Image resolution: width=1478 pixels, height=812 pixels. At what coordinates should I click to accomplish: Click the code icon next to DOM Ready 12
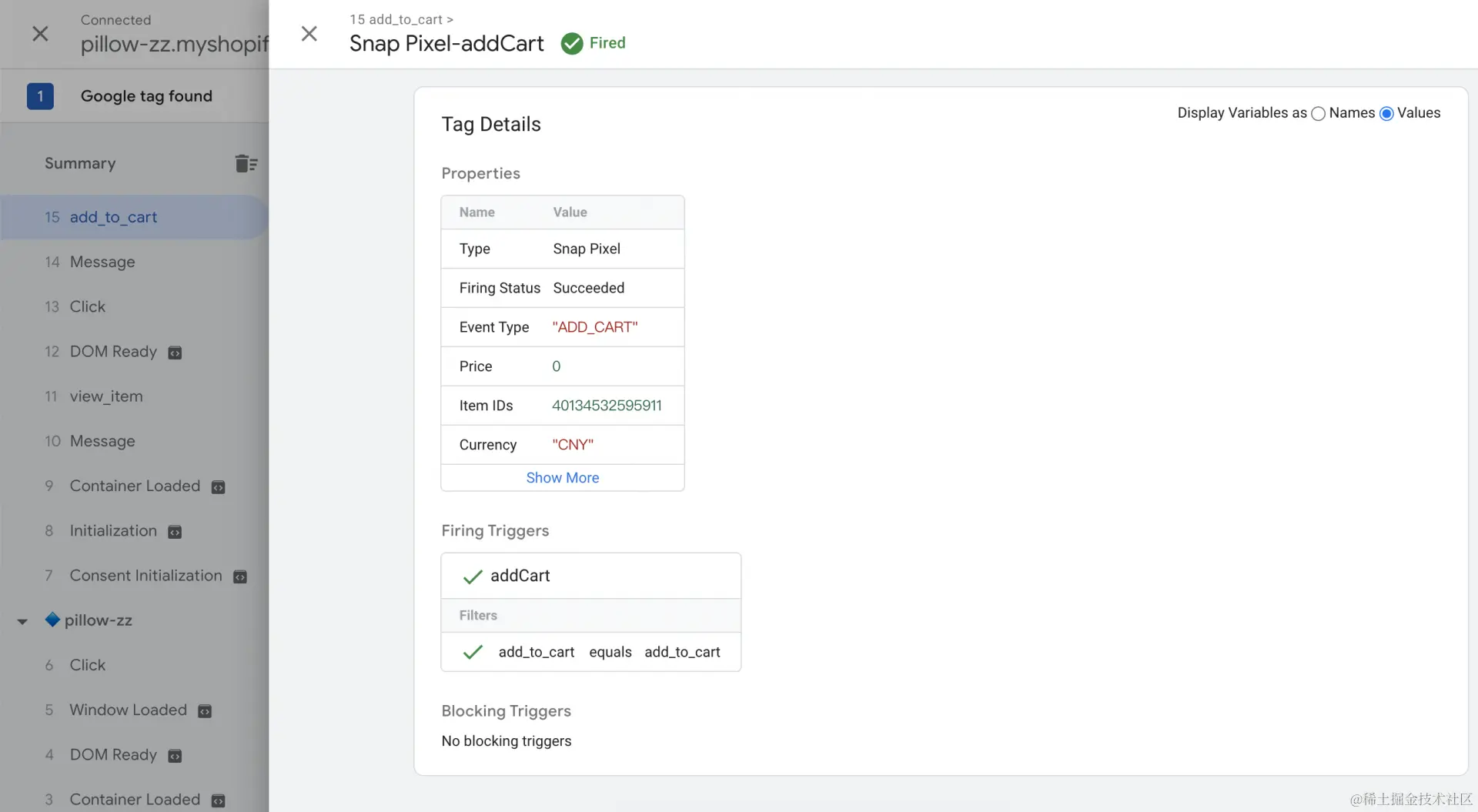(176, 353)
